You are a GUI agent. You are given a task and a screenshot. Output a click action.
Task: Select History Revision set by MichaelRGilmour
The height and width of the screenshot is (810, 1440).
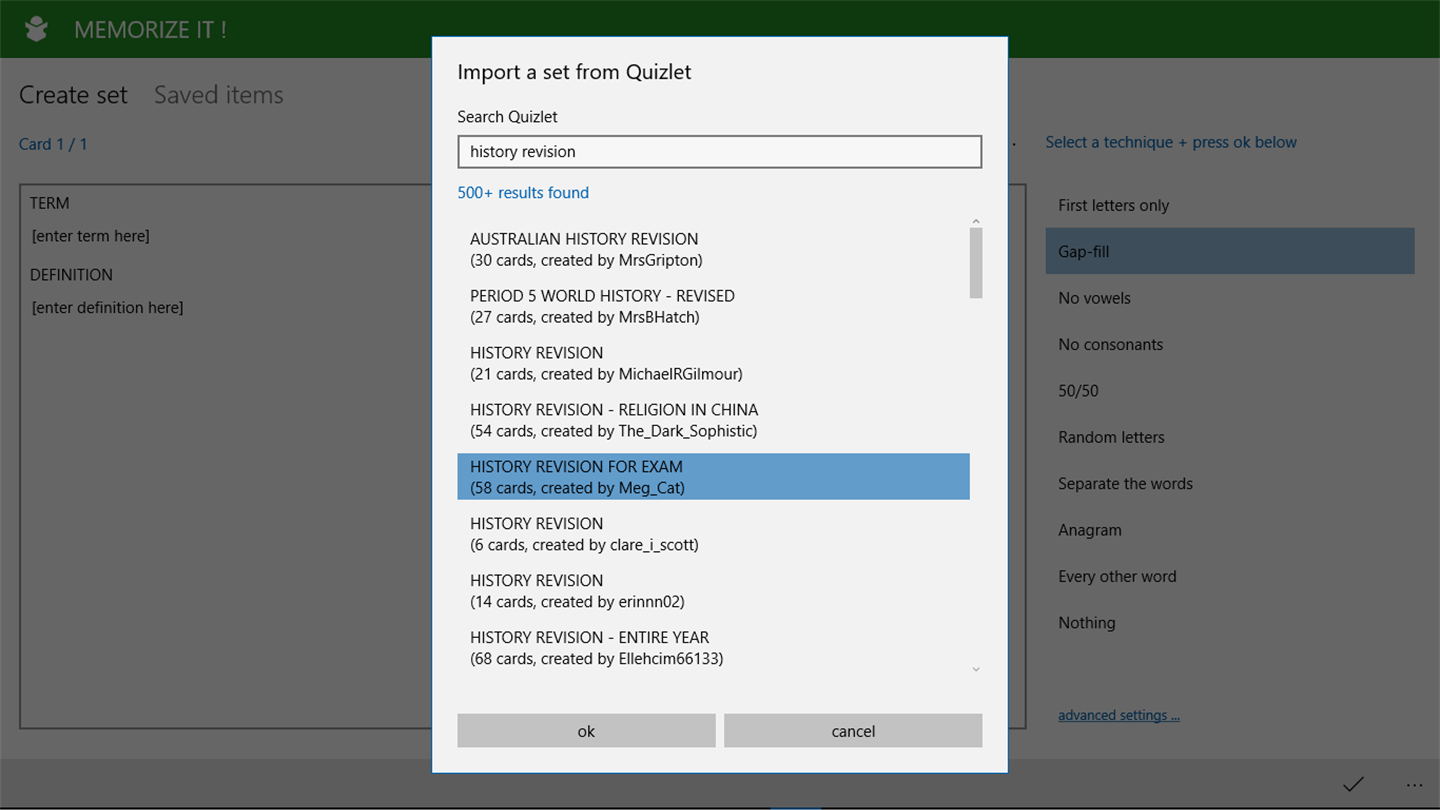pyautogui.click(x=714, y=364)
